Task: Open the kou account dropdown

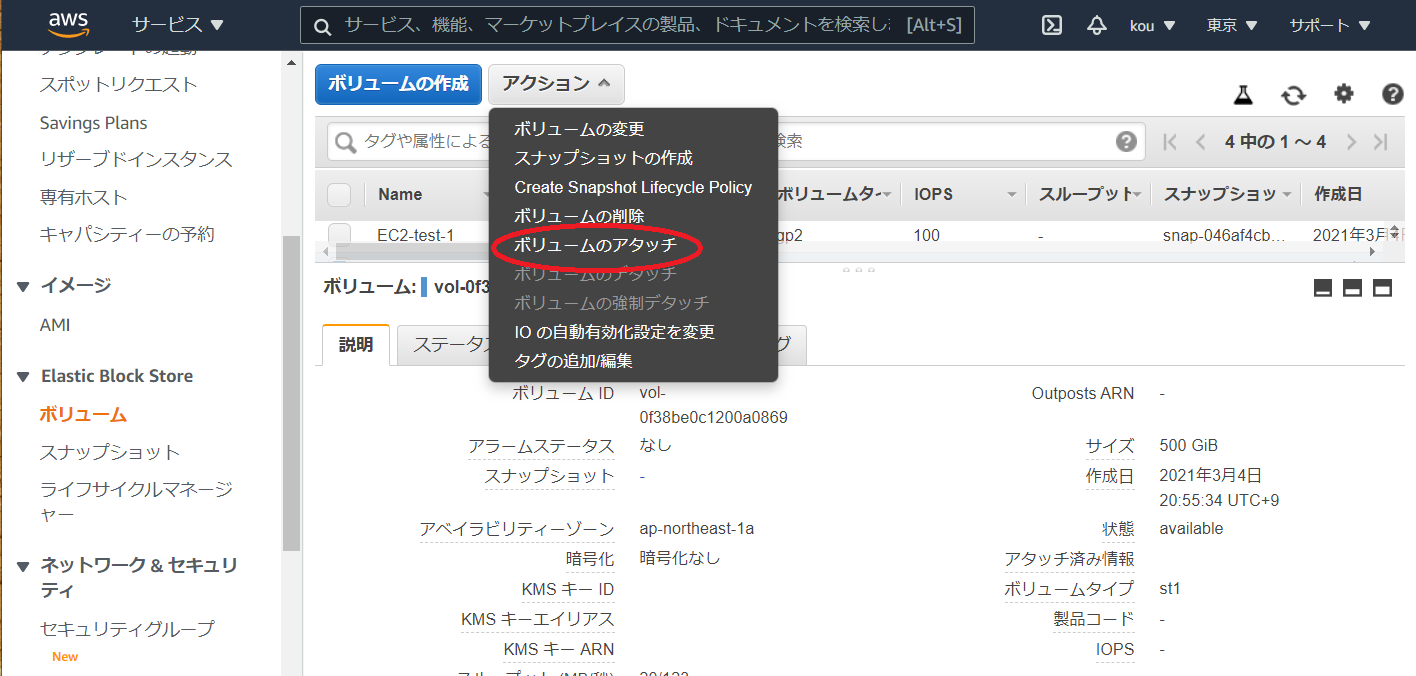Action: (x=1152, y=25)
